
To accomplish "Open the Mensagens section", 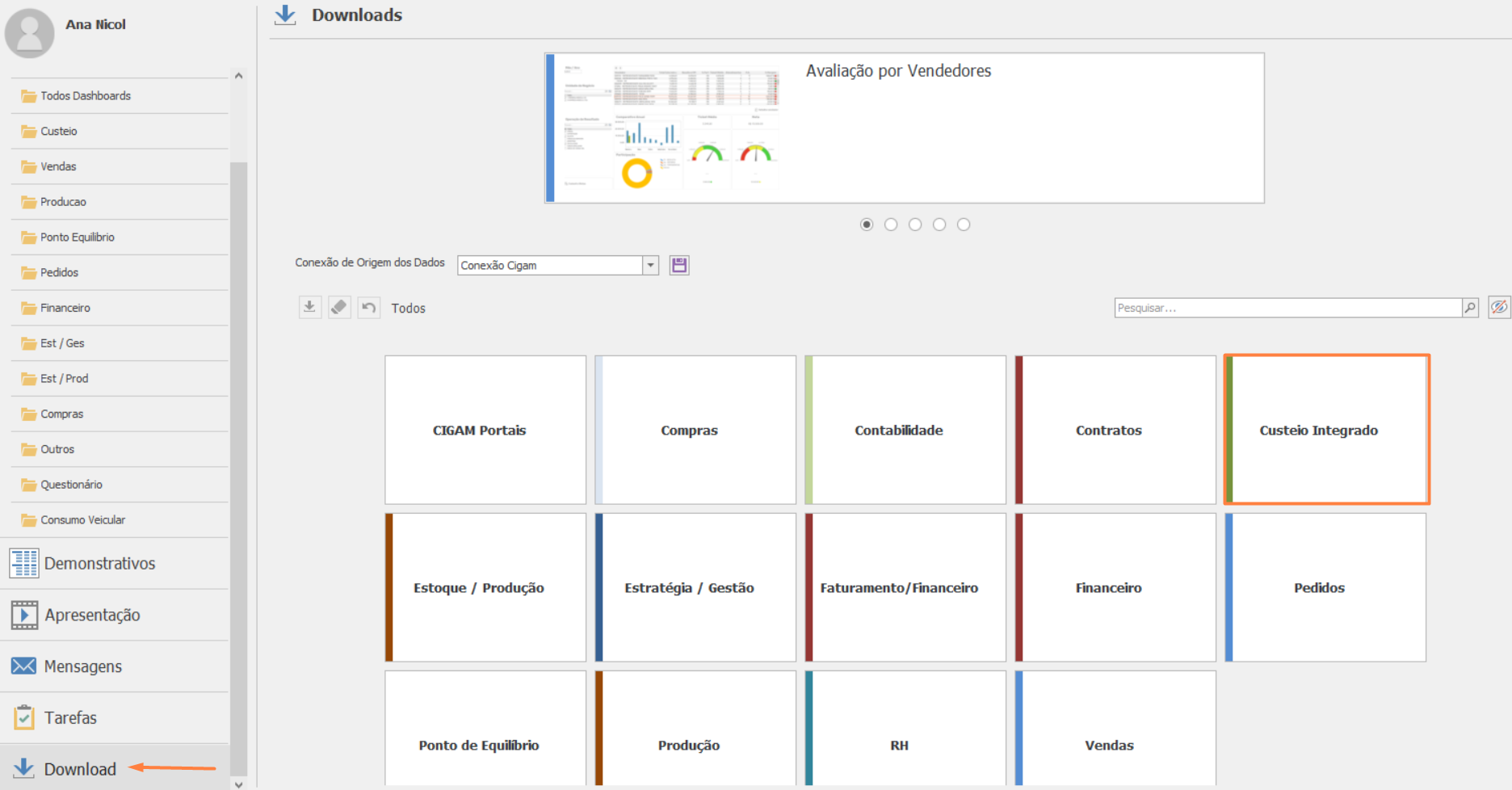I will click(x=115, y=666).
